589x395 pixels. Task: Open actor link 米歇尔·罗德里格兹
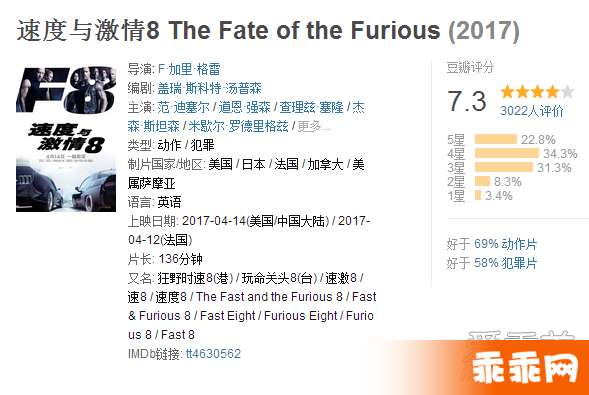point(239,127)
